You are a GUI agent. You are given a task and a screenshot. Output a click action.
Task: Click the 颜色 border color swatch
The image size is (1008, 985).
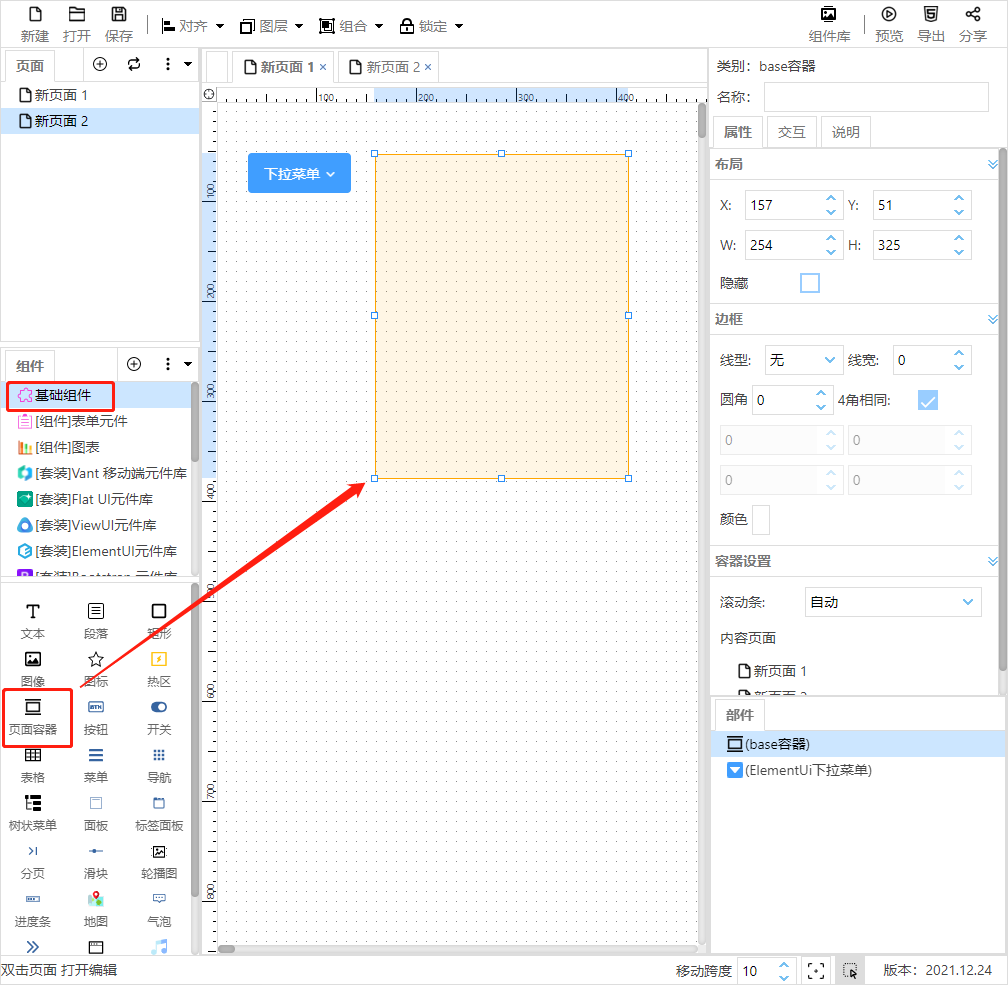point(760,520)
